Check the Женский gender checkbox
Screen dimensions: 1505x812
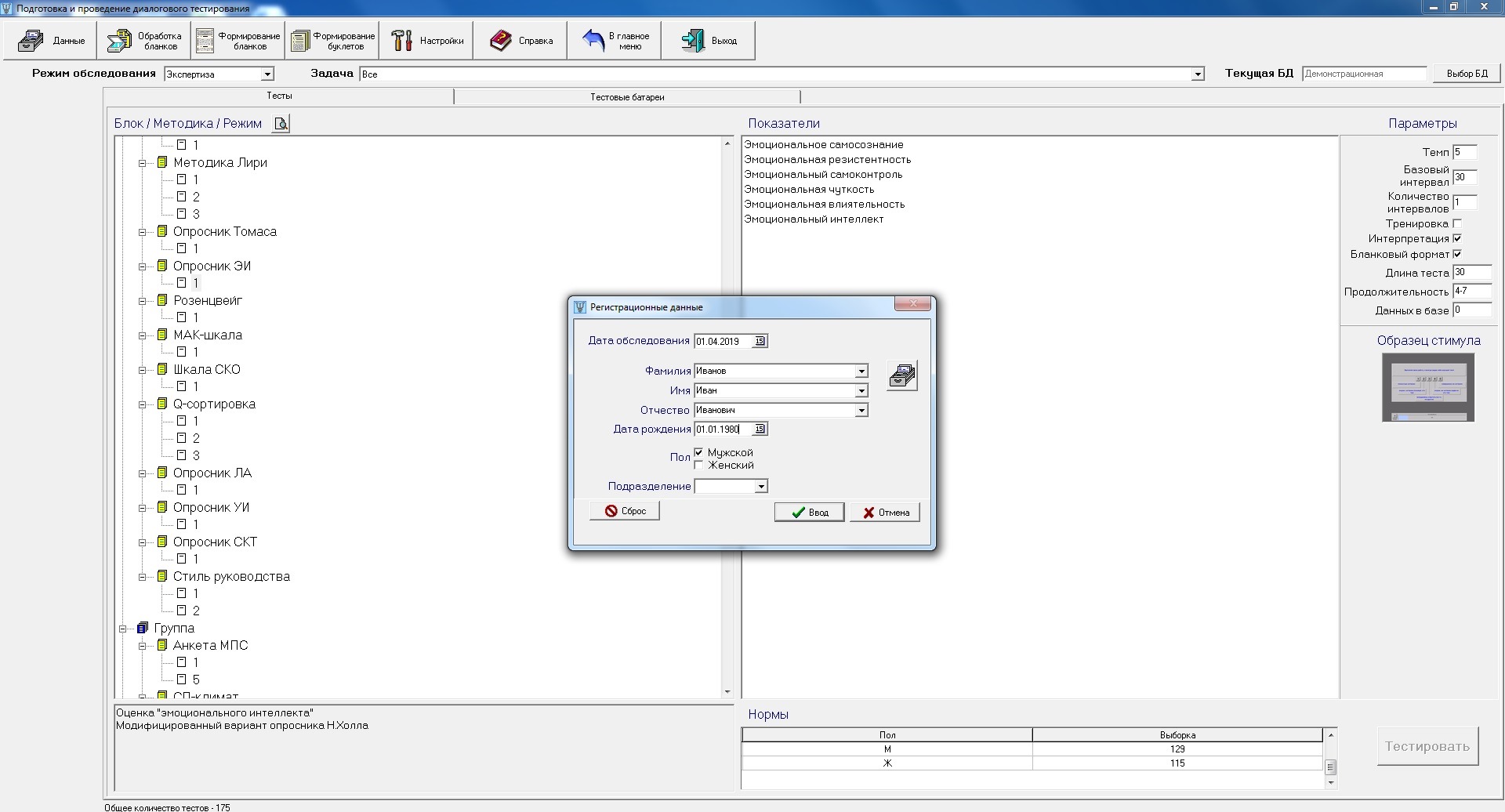(x=698, y=466)
